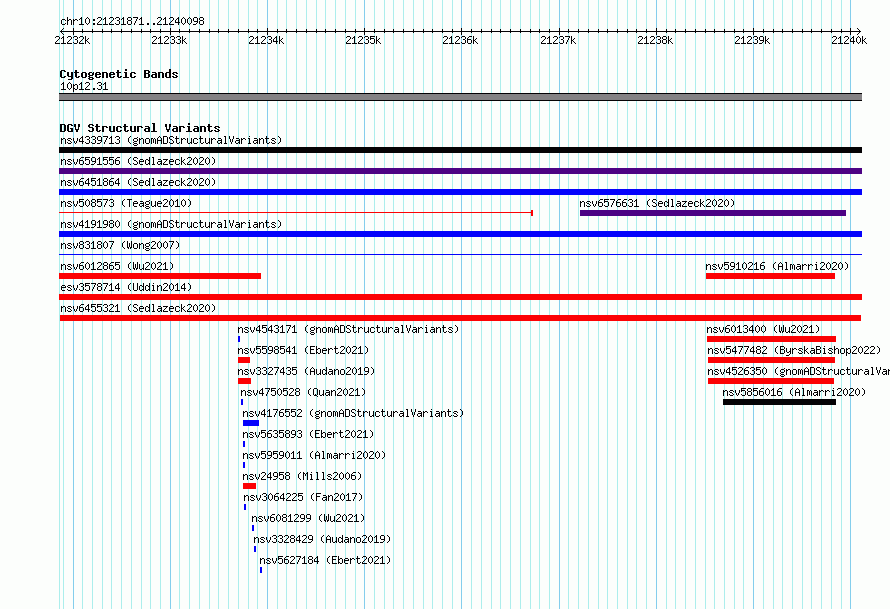Open nsv4176552 gnomAD variant label

(x=353, y=413)
